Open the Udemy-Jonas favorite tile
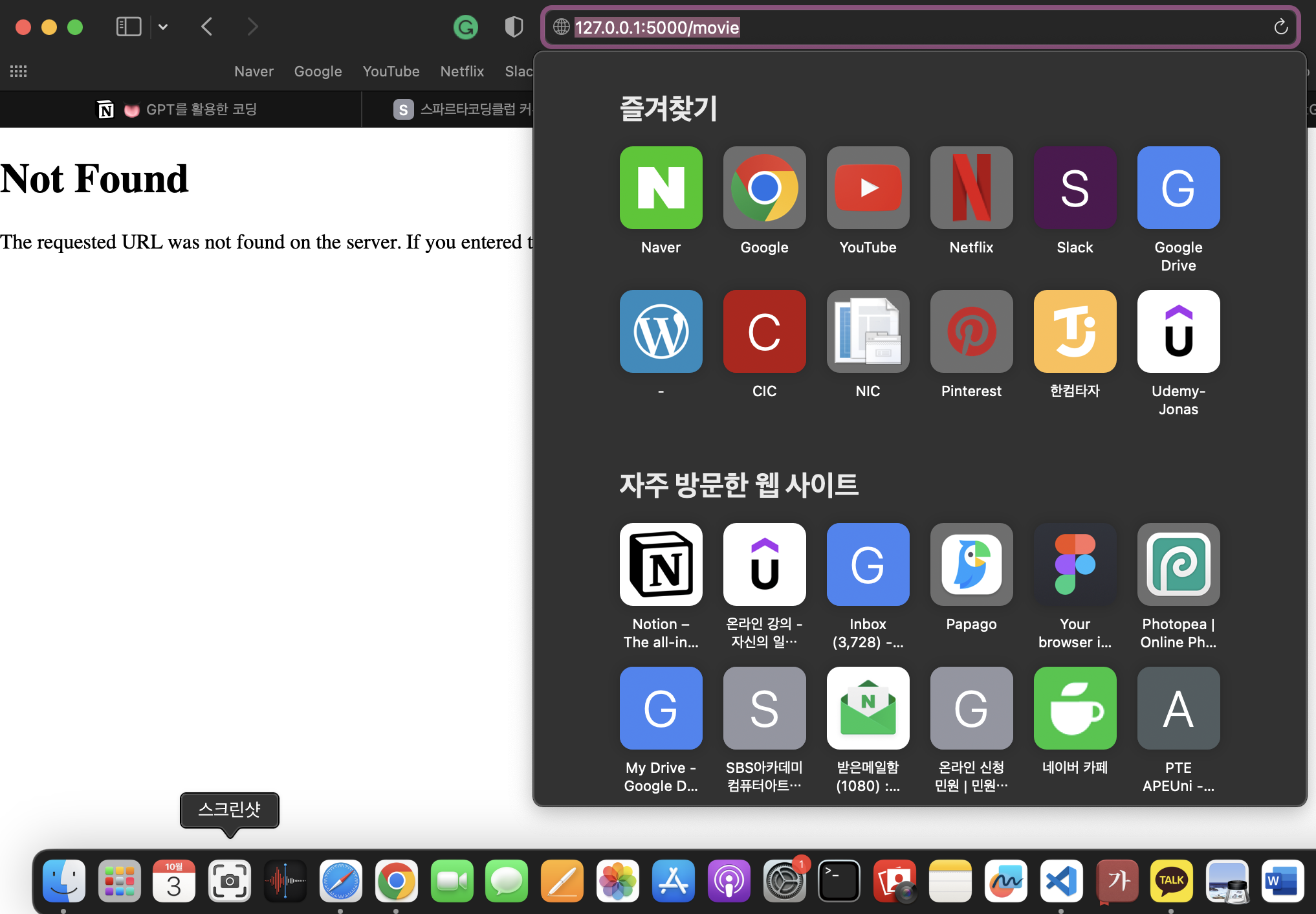The height and width of the screenshot is (914, 1316). pos(1178,331)
